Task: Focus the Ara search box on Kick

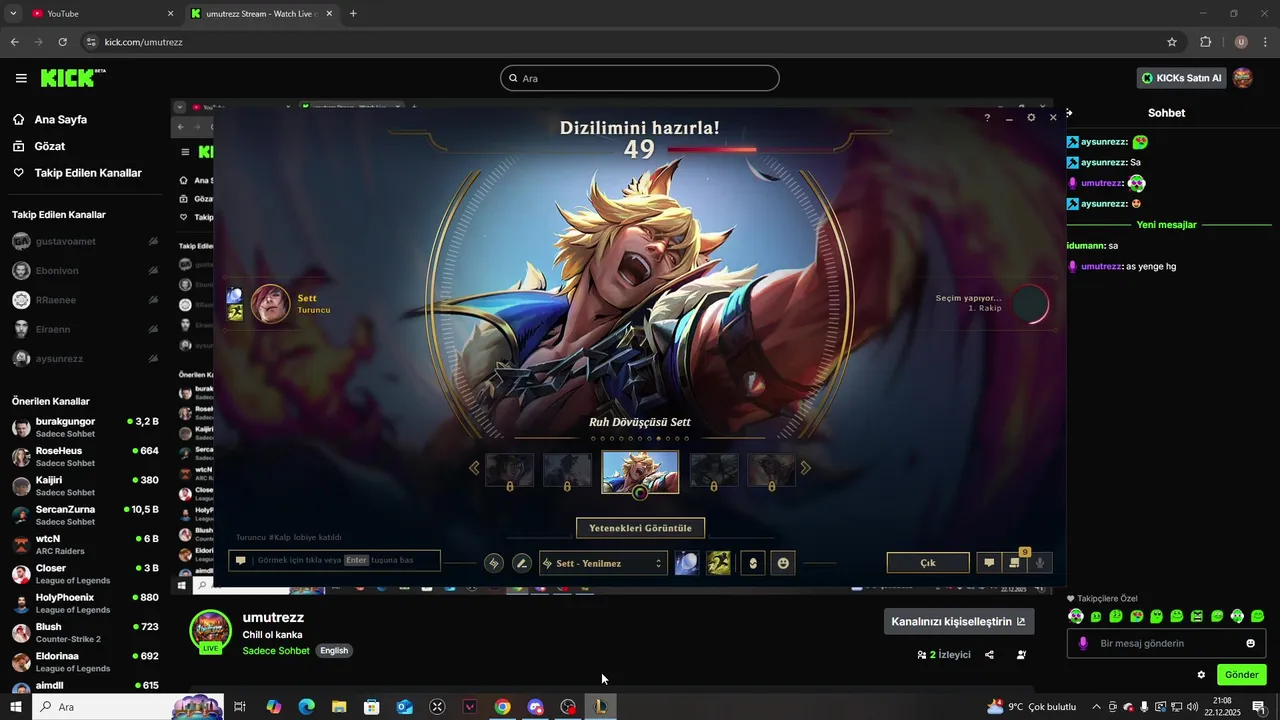Action: pos(640,78)
